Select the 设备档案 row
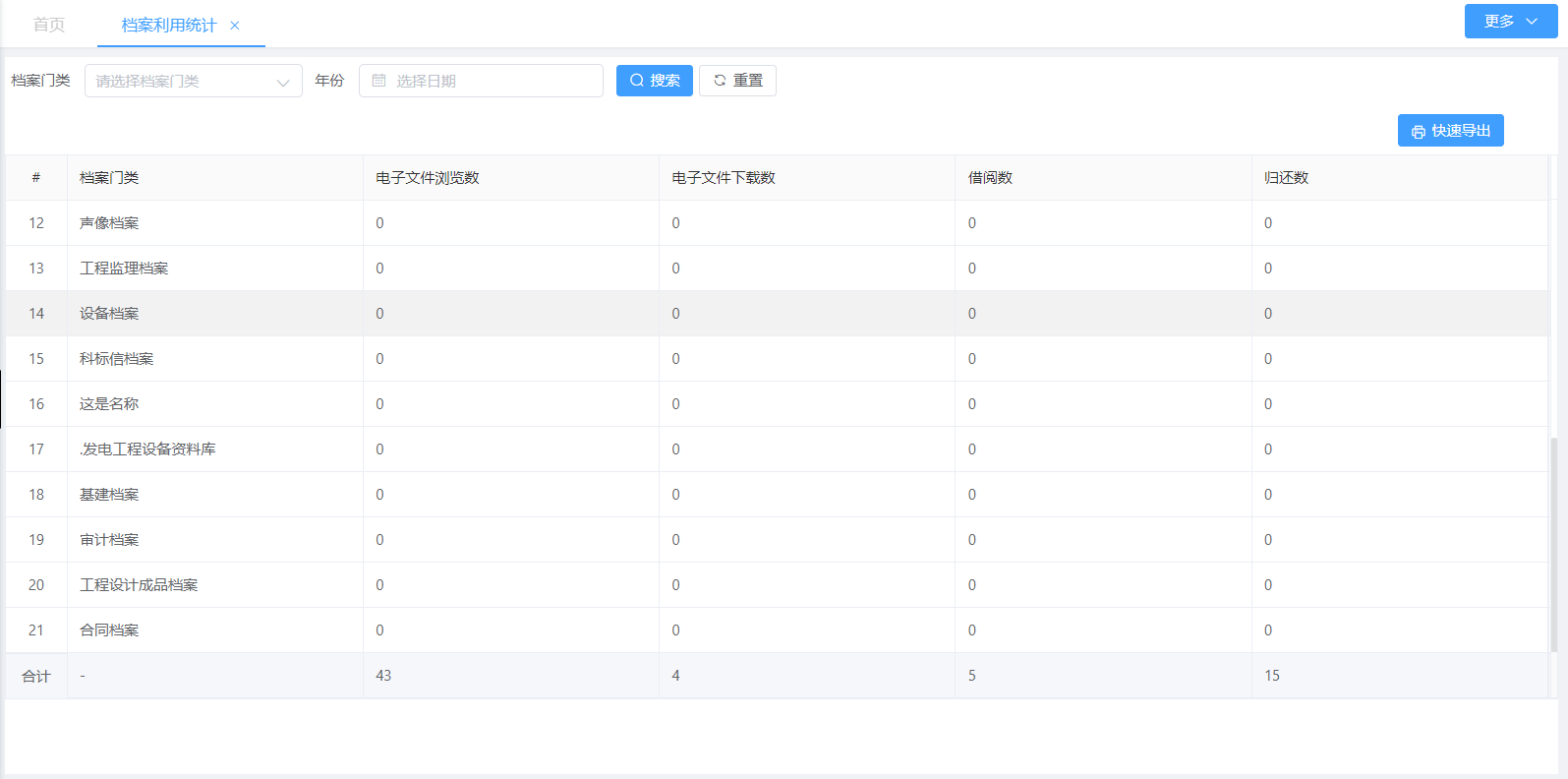 pyautogui.click(x=777, y=314)
